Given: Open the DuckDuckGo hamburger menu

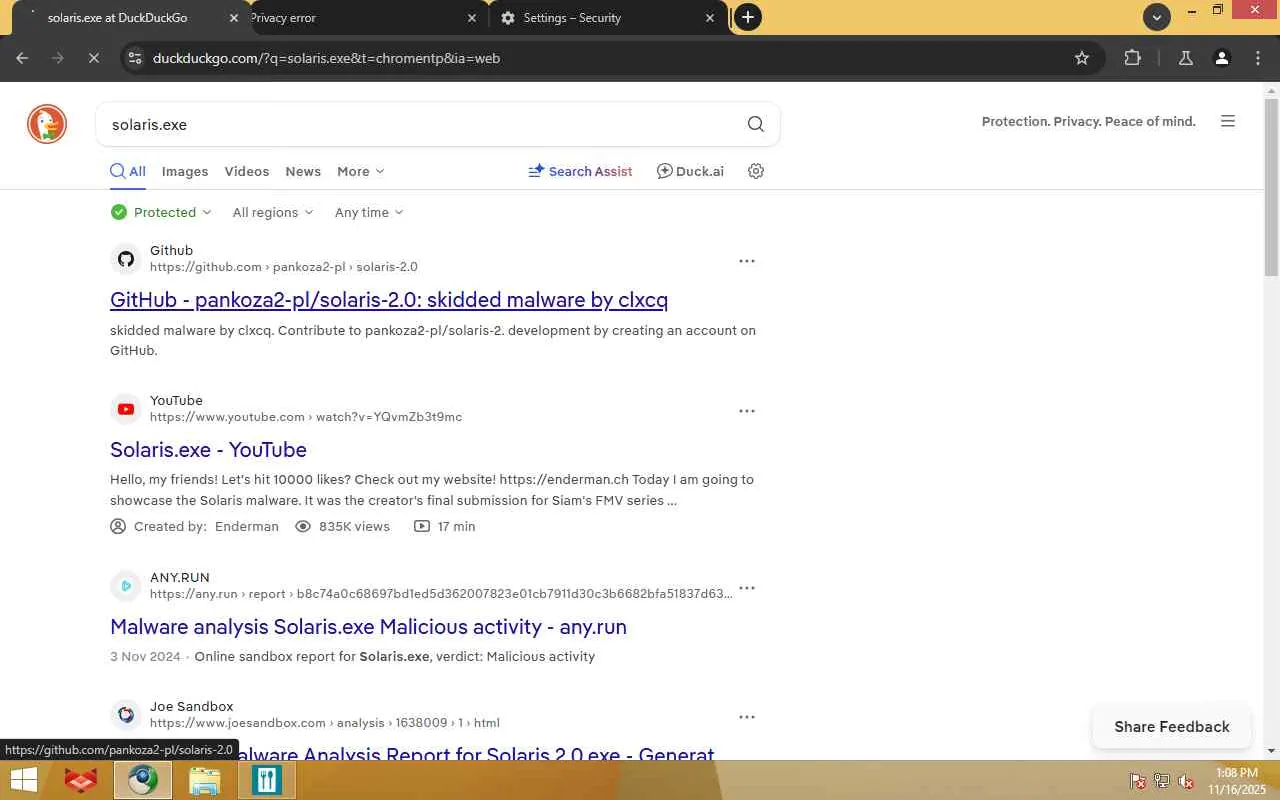Looking at the screenshot, I should [x=1228, y=121].
